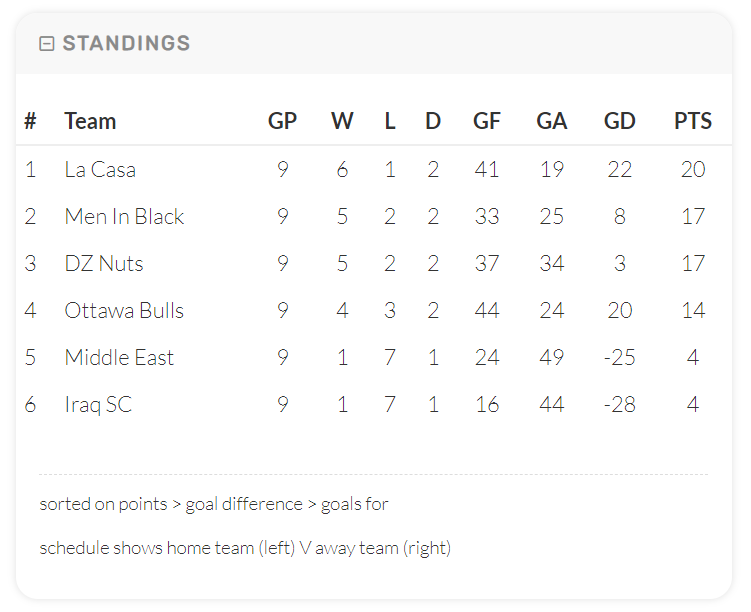Screen dimensions: 751x612
Task: Open the La Casa team link
Action: pos(100,170)
